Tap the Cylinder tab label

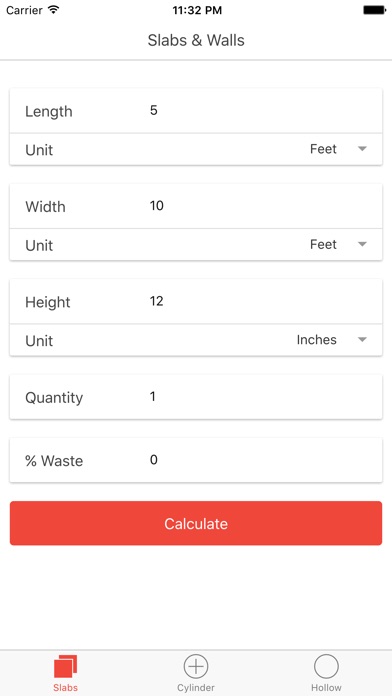tap(196, 688)
